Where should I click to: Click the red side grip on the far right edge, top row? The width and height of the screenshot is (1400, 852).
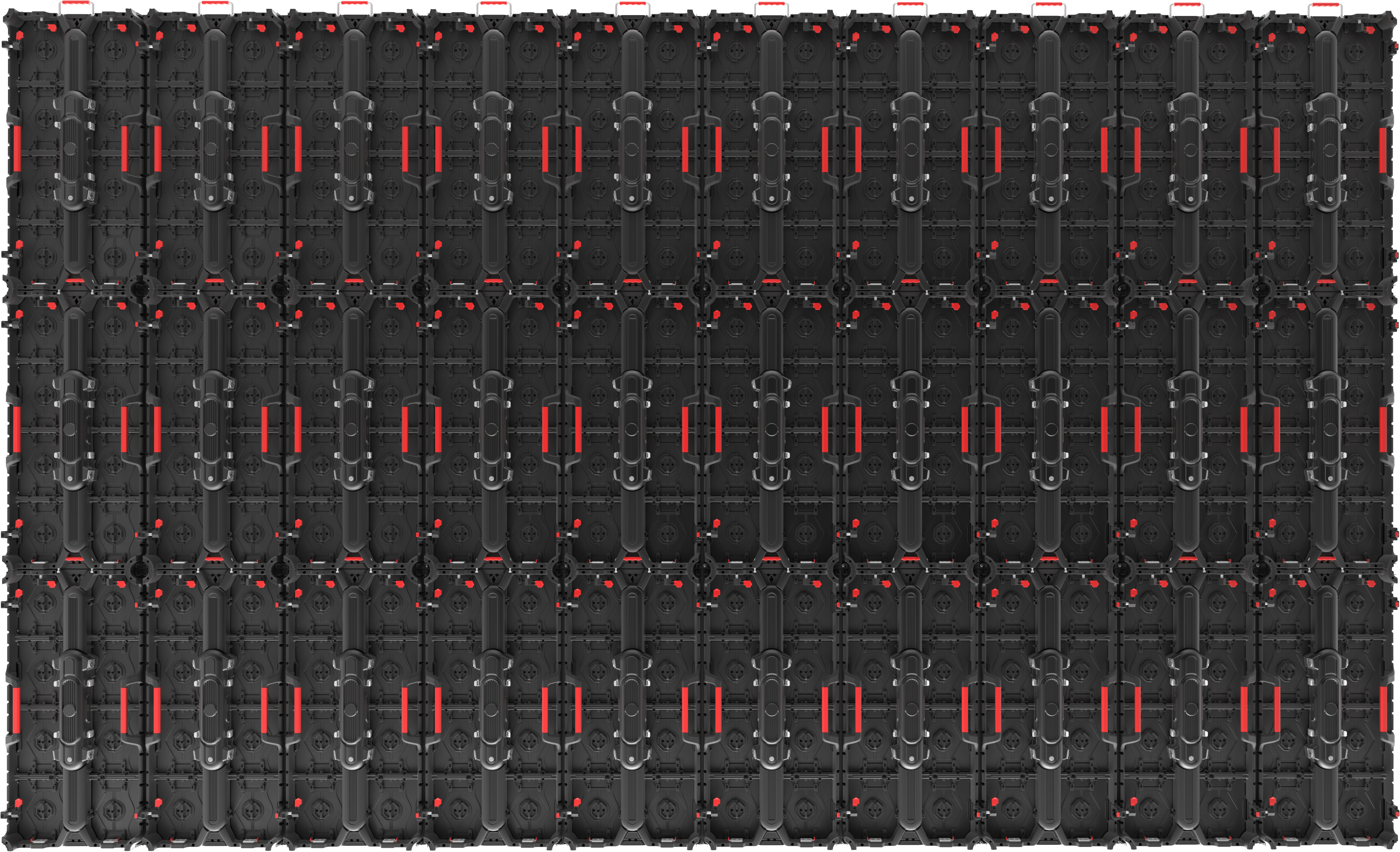1383,150
